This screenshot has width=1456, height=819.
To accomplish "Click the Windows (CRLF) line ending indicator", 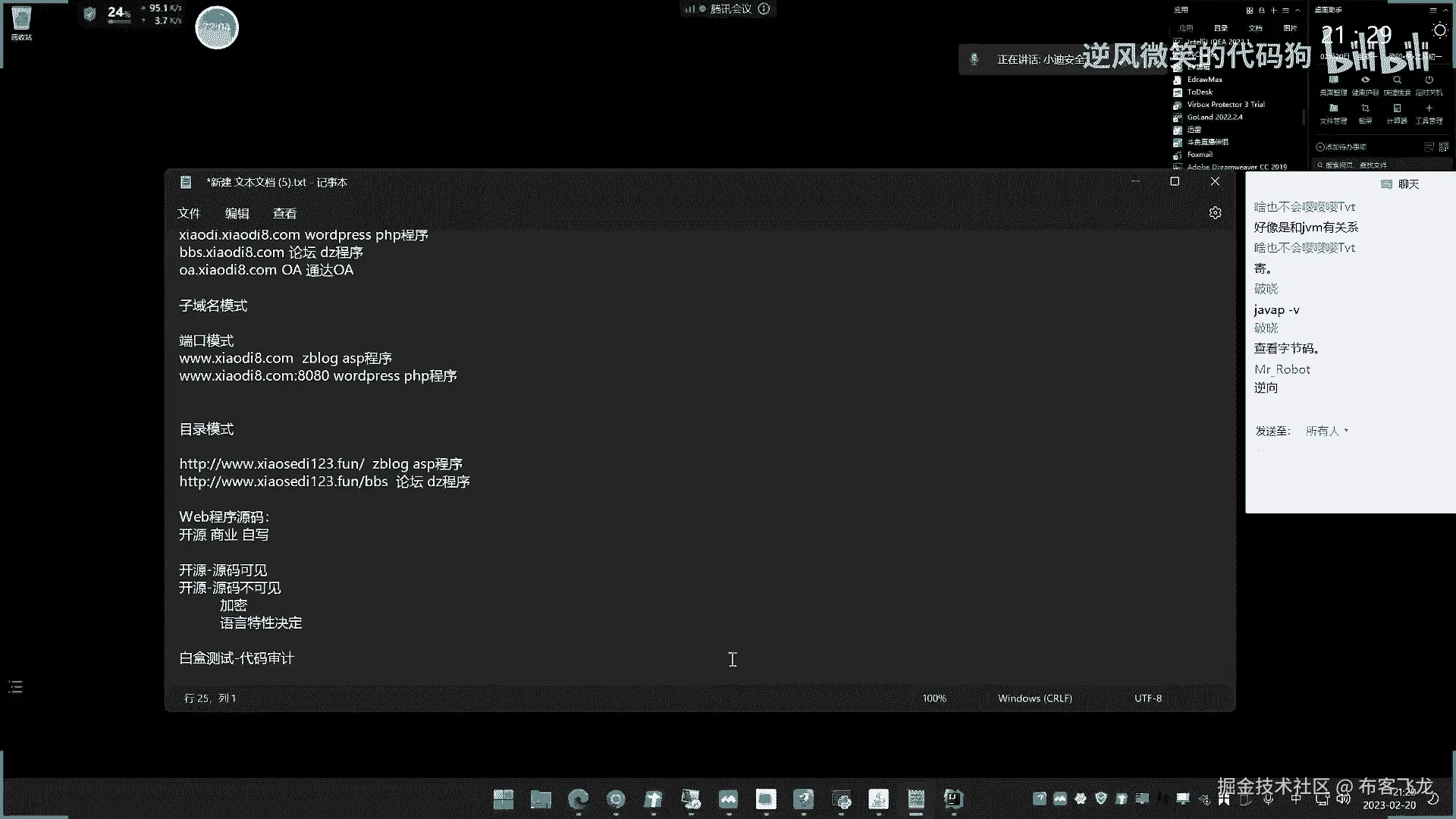I will tap(1034, 698).
